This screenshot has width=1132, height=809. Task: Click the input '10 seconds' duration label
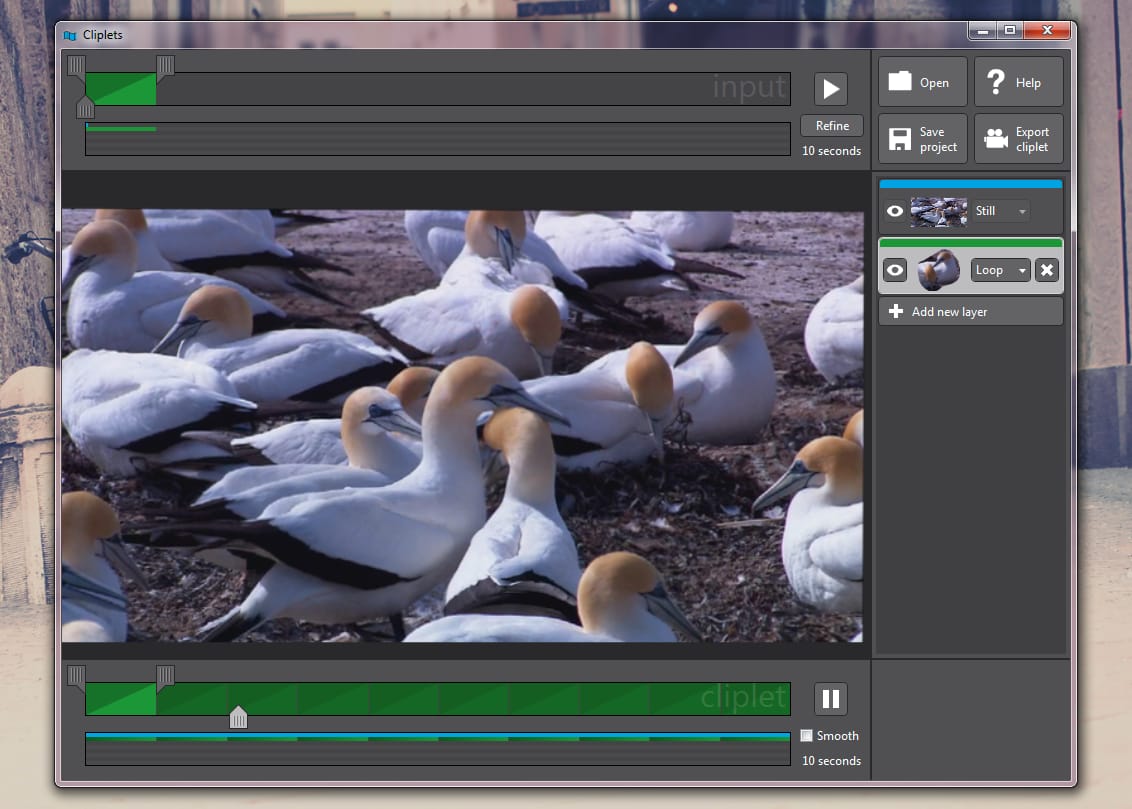point(832,151)
